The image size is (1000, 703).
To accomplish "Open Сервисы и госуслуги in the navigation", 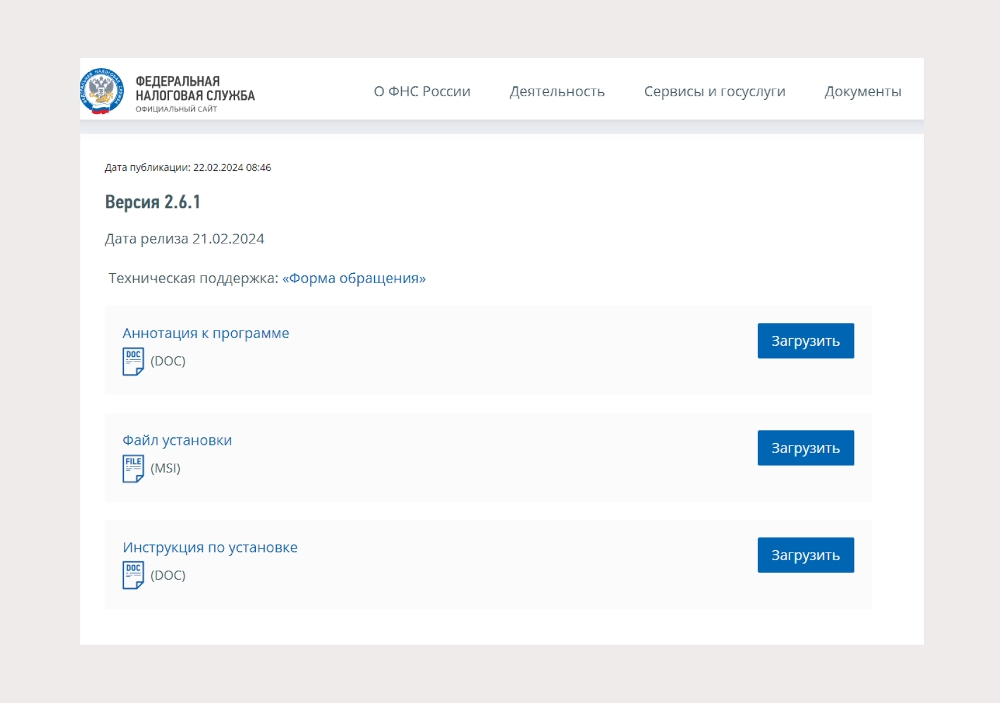I will (x=714, y=91).
